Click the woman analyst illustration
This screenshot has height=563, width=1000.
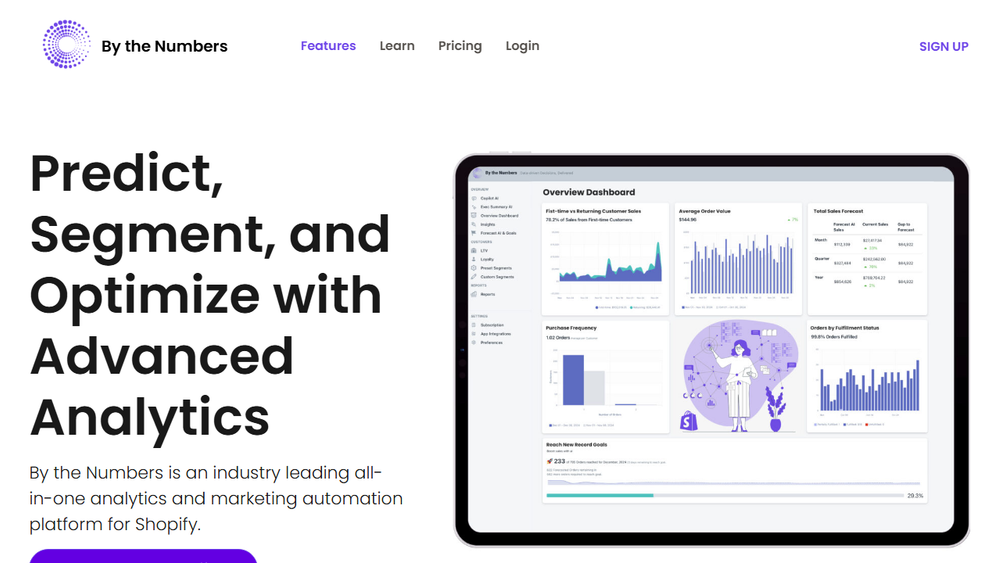[738, 385]
